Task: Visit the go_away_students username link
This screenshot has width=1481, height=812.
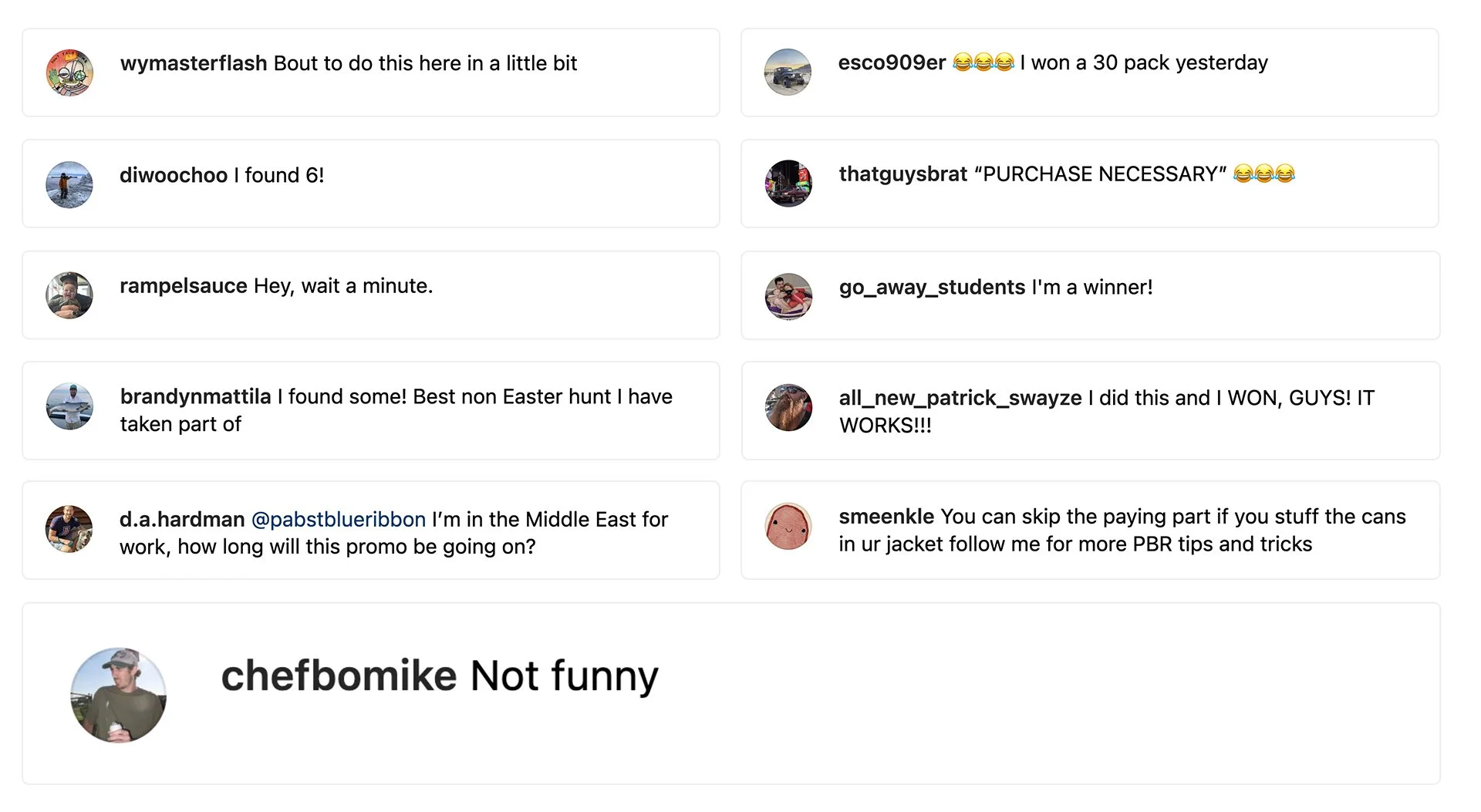Action: pos(932,288)
